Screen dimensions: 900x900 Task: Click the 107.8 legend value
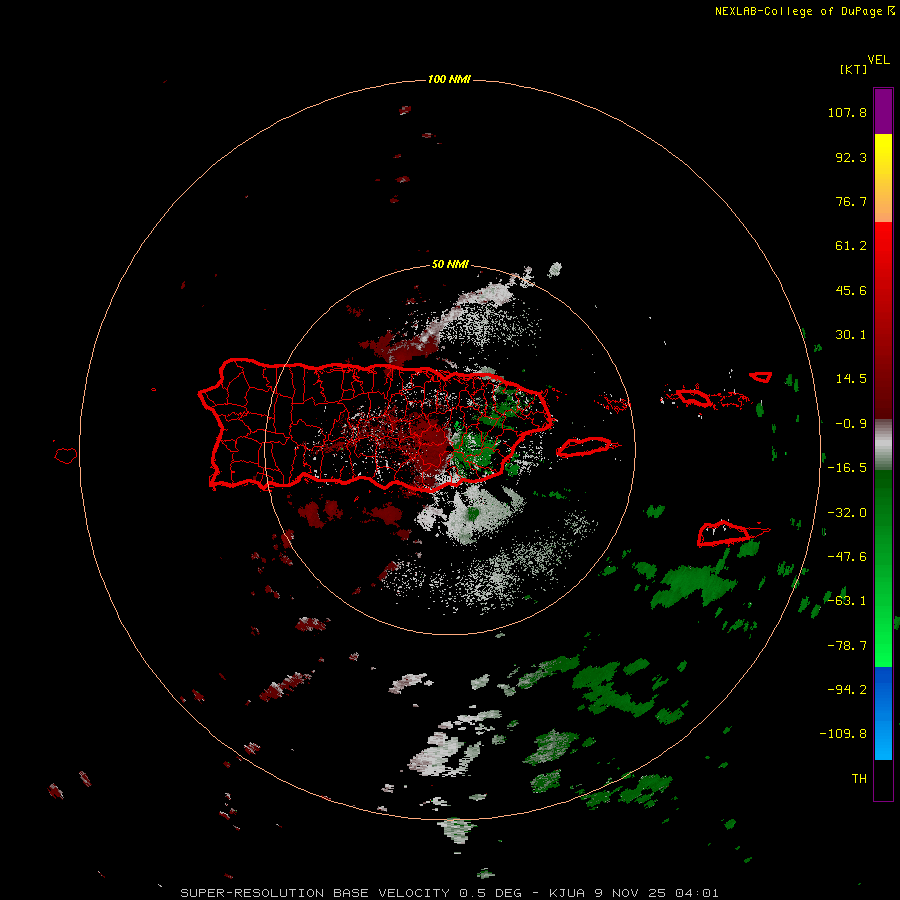click(x=847, y=112)
